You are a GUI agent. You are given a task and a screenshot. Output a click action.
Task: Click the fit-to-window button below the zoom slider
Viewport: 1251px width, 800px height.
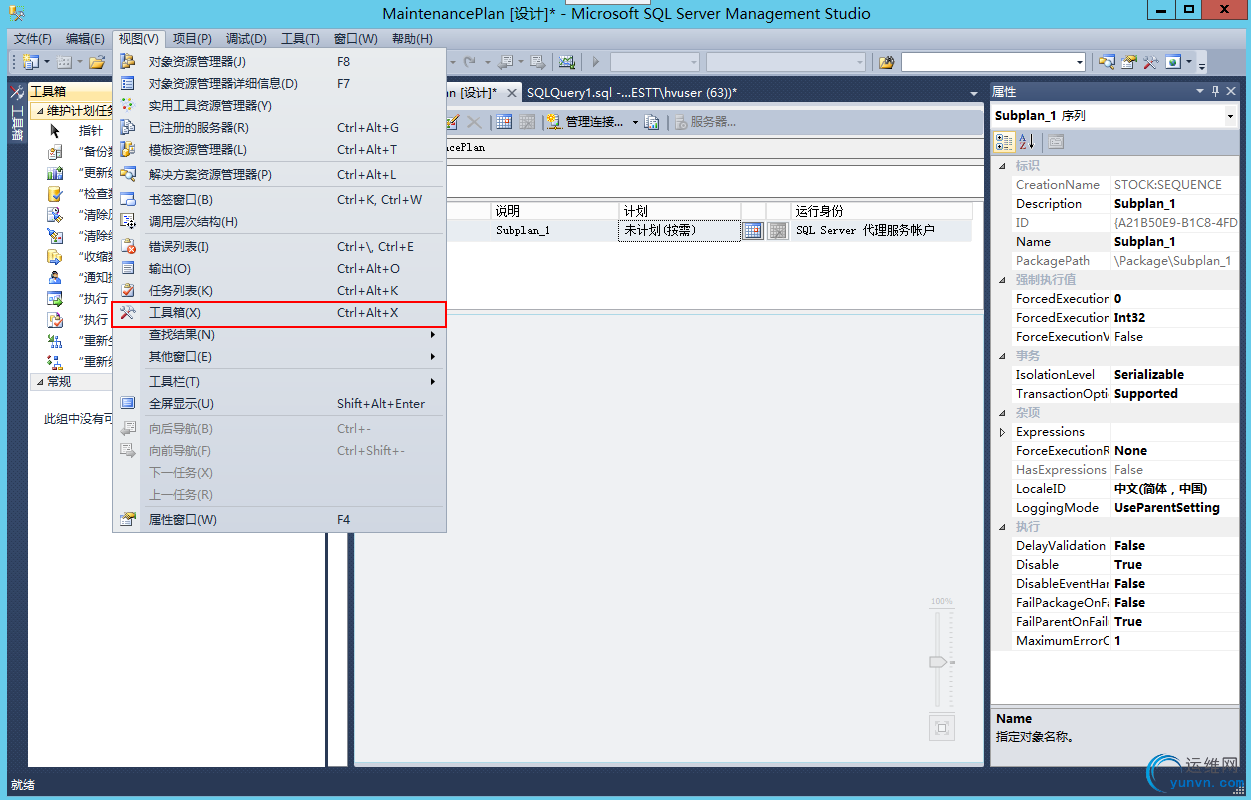tap(941, 727)
